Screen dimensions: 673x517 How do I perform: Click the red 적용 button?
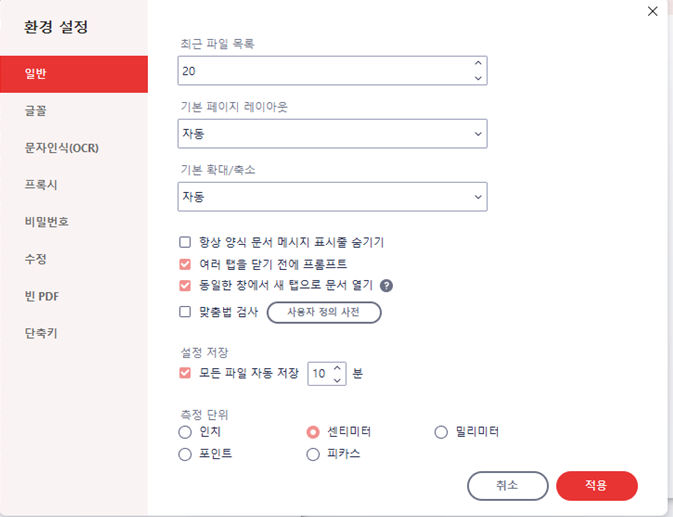pyautogui.click(x=597, y=486)
